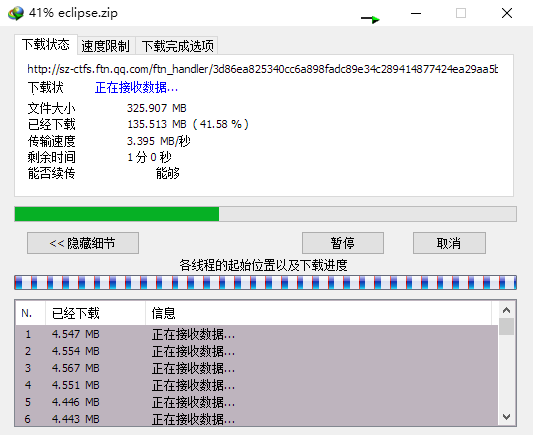Click the 正在接收数据 status text at top
Viewport: 533px width, 435px height.
(136, 88)
